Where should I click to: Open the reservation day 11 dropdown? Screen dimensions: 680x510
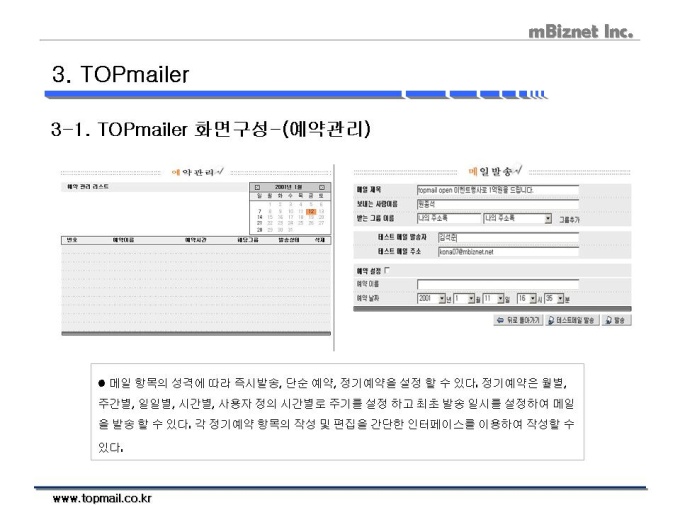(x=494, y=299)
